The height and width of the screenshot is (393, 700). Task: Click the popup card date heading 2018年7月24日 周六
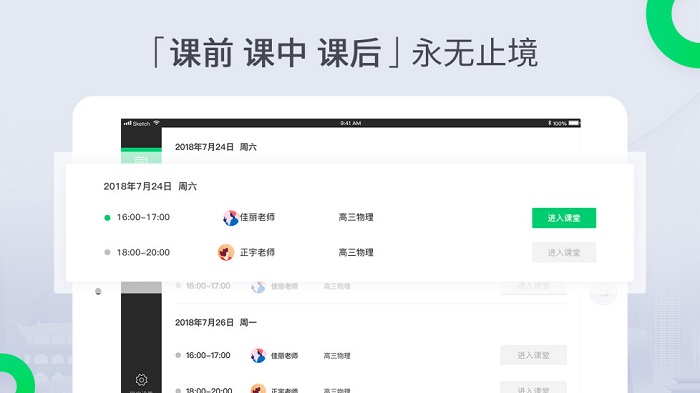[x=150, y=186]
